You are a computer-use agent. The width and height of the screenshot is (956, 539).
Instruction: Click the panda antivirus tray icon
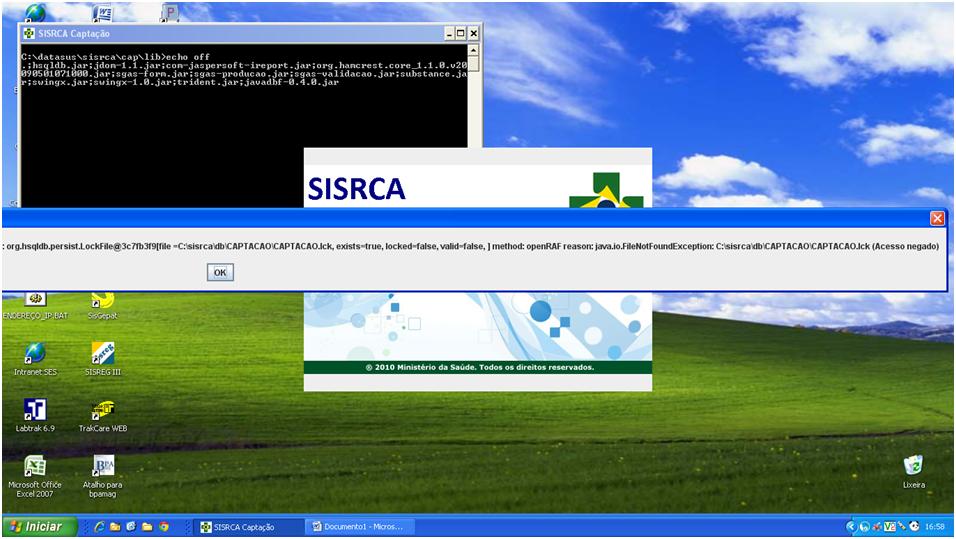[x=914, y=526]
